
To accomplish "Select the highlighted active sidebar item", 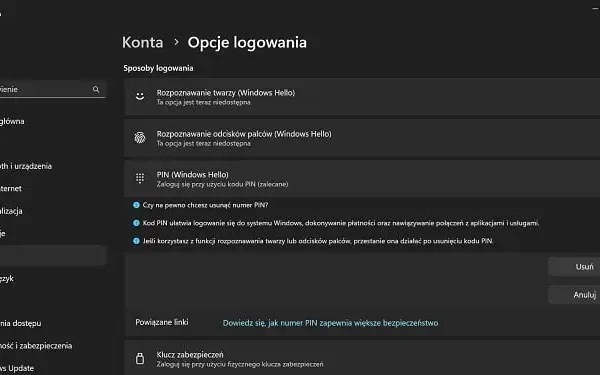I will point(52,256).
